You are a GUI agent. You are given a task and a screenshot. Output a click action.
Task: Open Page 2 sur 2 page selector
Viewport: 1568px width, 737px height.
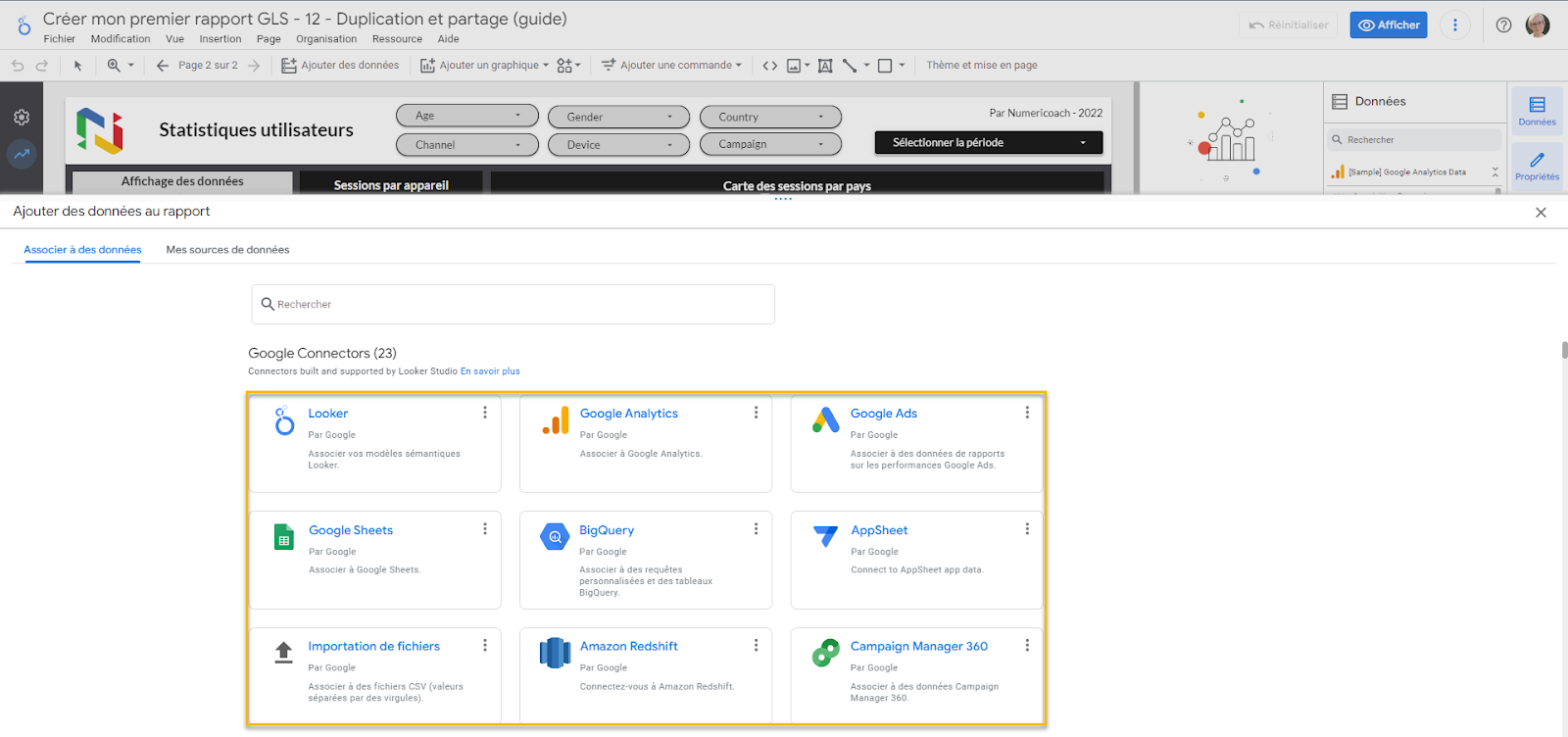coord(208,66)
